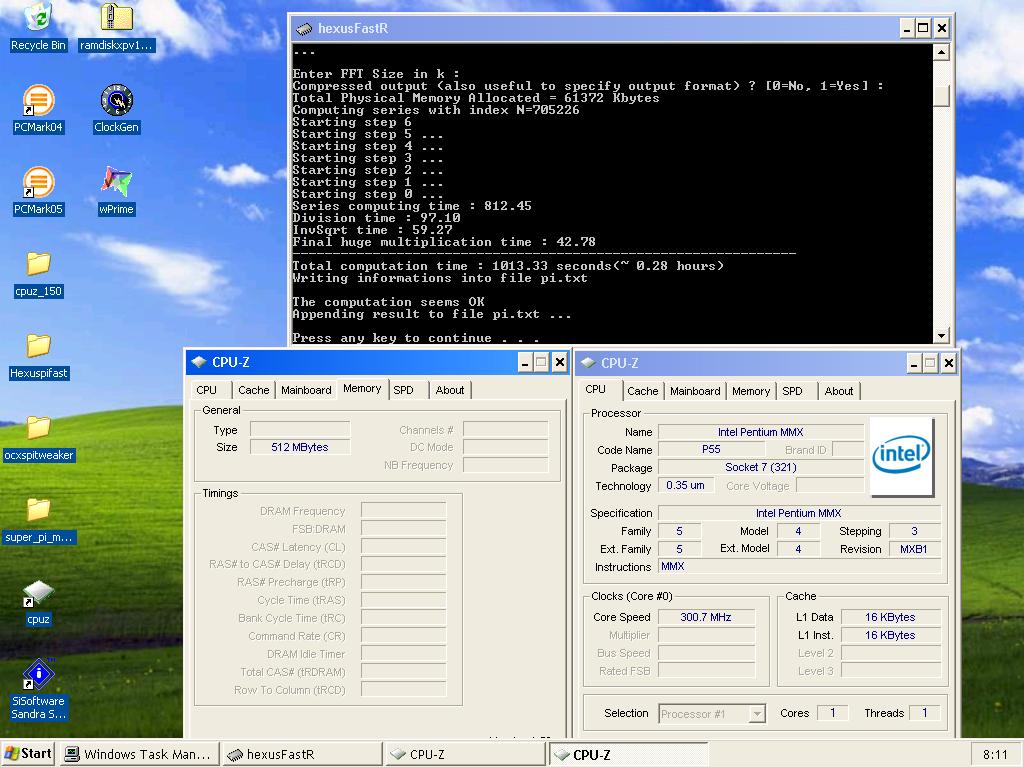This screenshot has height=768, width=1024.
Task: Click the left CPU-Z title bar icon
Action: click(199, 362)
